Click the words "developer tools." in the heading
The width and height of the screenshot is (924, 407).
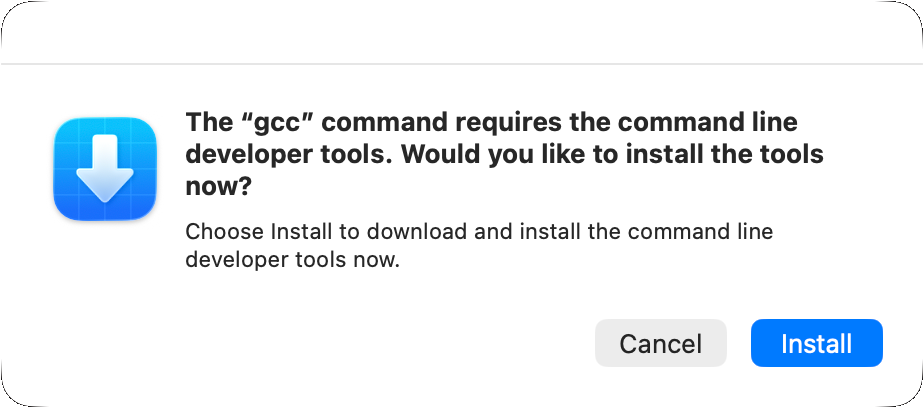pyautogui.click(x=292, y=155)
